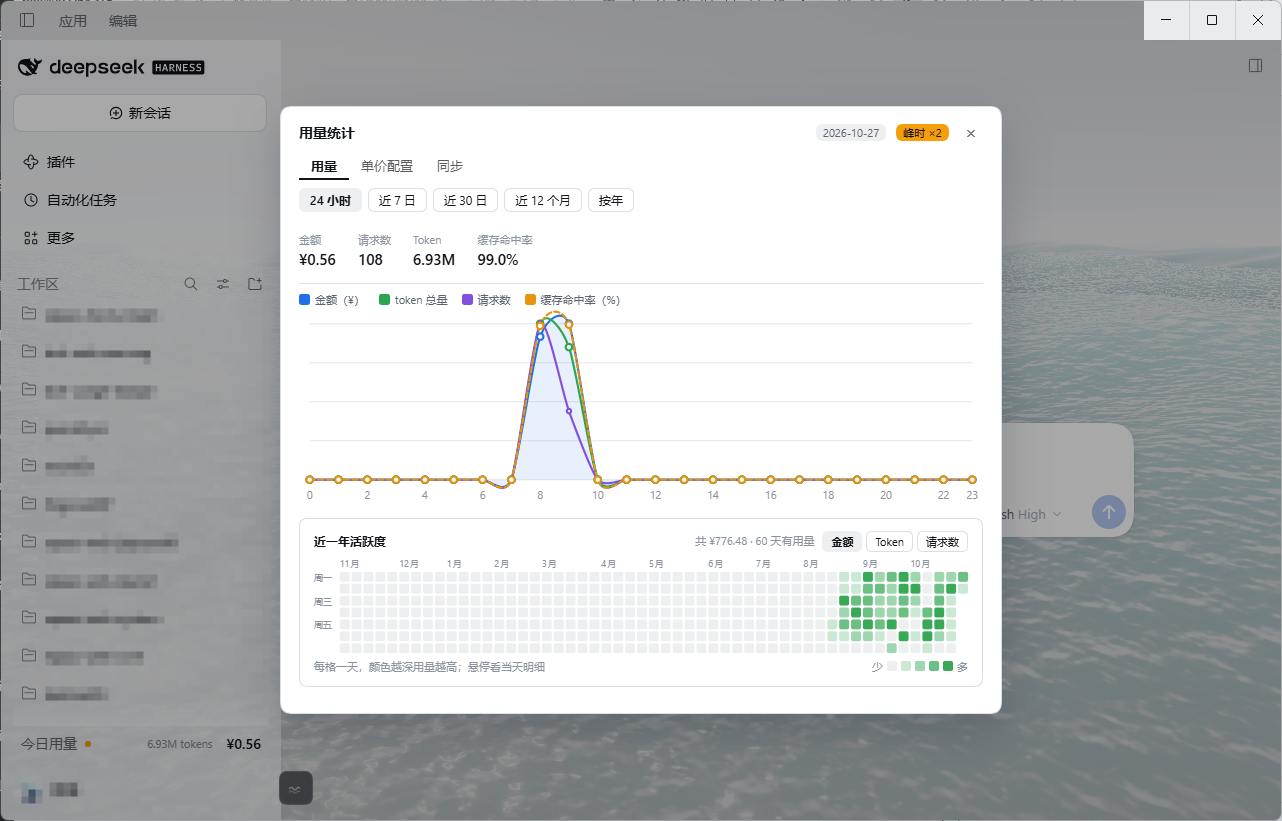Click the ¥0.56 amount in the dialog
Image resolution: width=1282 pixels, height=821 pixels.
tap(317, 260)
